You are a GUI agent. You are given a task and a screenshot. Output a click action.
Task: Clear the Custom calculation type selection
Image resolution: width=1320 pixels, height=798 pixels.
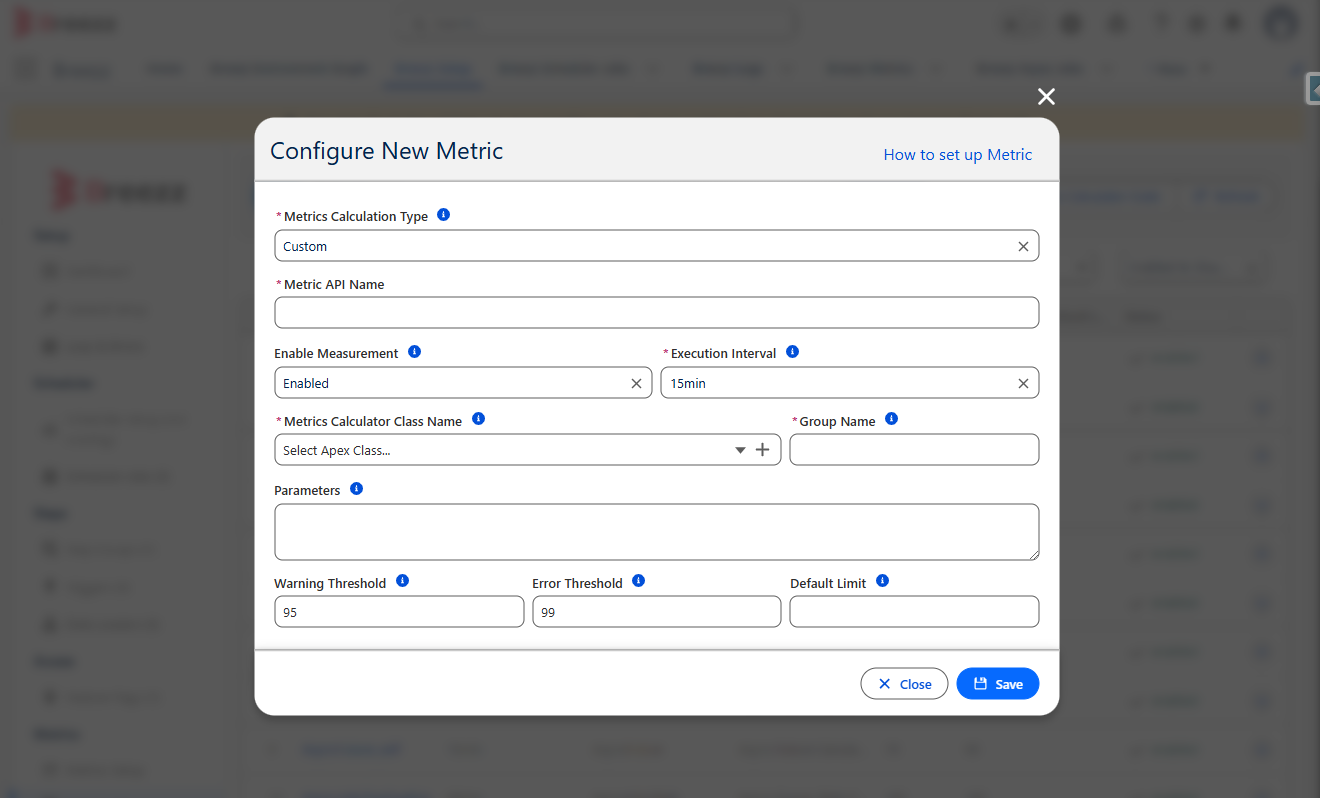tap(1023, 246)
